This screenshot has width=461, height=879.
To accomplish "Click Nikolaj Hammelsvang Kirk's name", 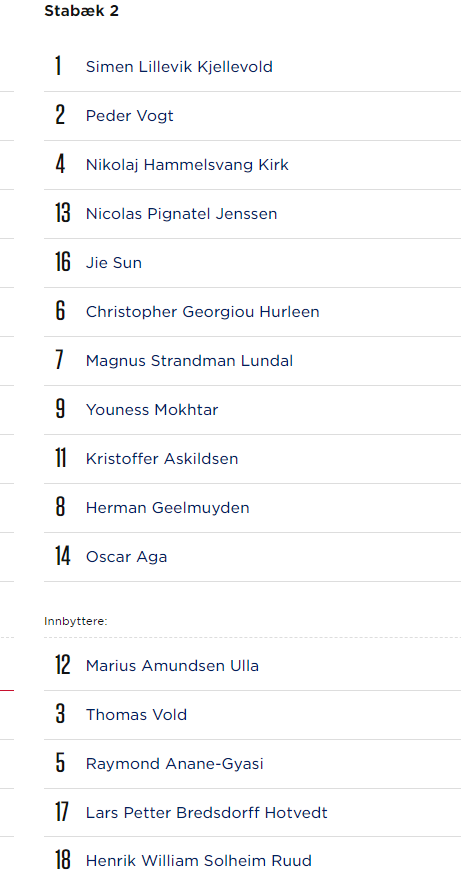I will point(187,165).
